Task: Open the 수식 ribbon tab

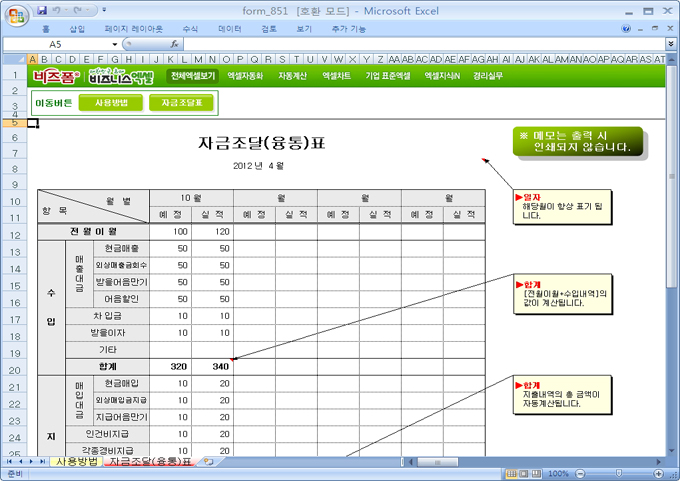Action: point(190,29)
